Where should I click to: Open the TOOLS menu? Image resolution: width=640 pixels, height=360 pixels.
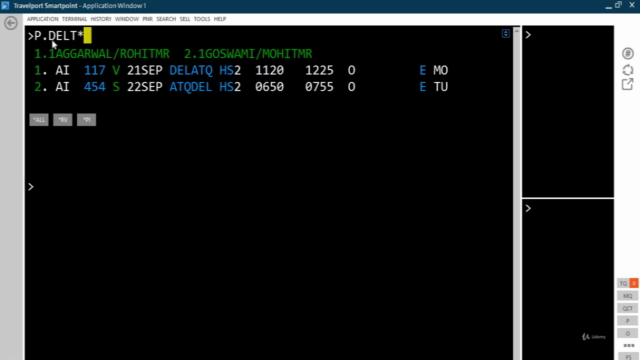point(202,19)
